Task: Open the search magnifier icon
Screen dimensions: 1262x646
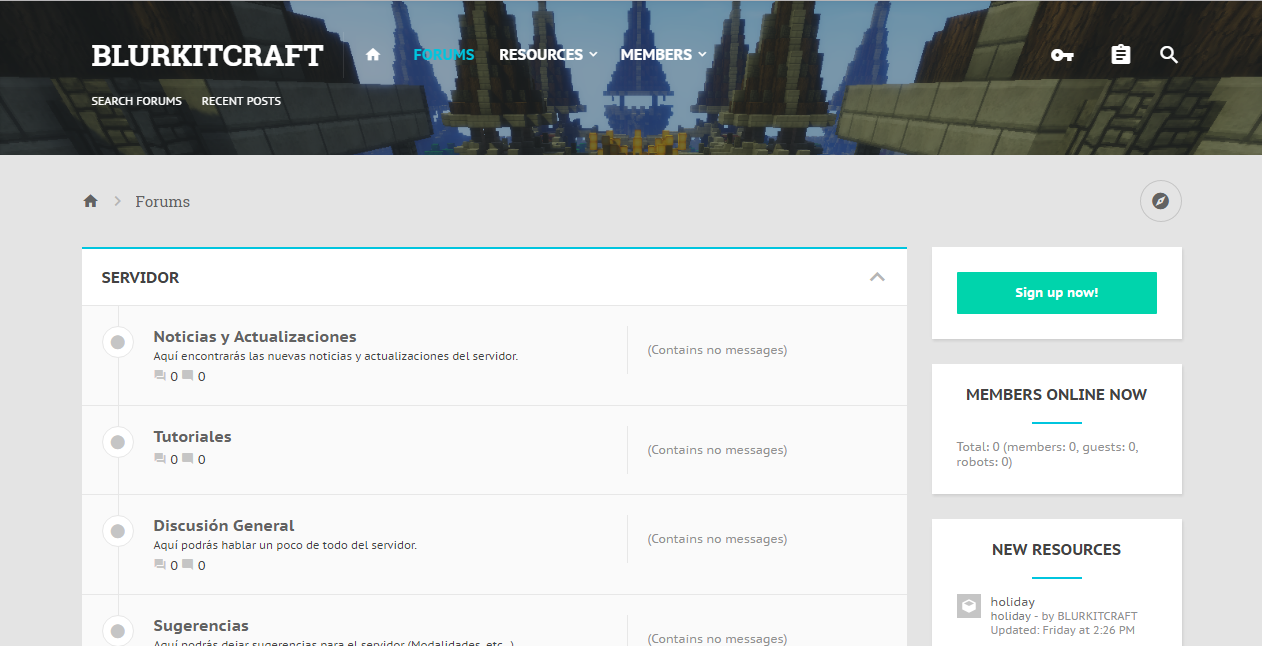Action: pyautogui.click(x=1168, y=55)
